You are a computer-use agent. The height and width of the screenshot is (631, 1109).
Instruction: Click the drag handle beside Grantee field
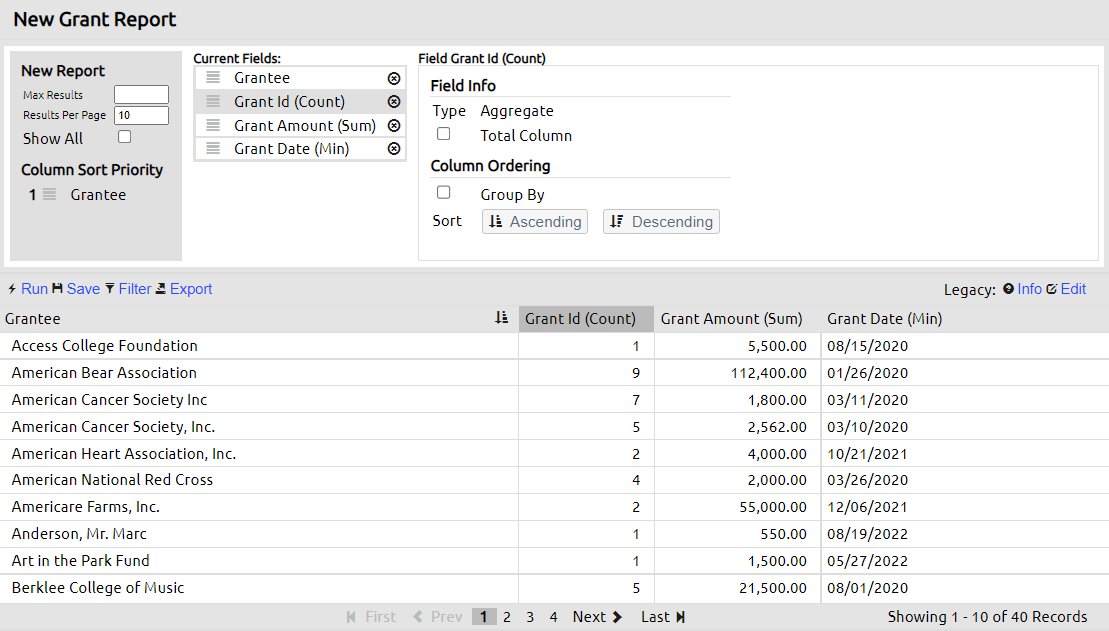(213, 78)
